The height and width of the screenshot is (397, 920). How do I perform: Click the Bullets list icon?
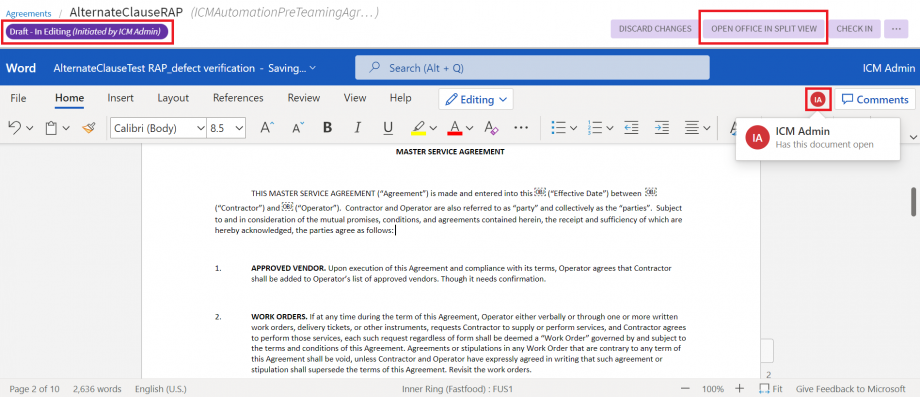pos(559,128)
